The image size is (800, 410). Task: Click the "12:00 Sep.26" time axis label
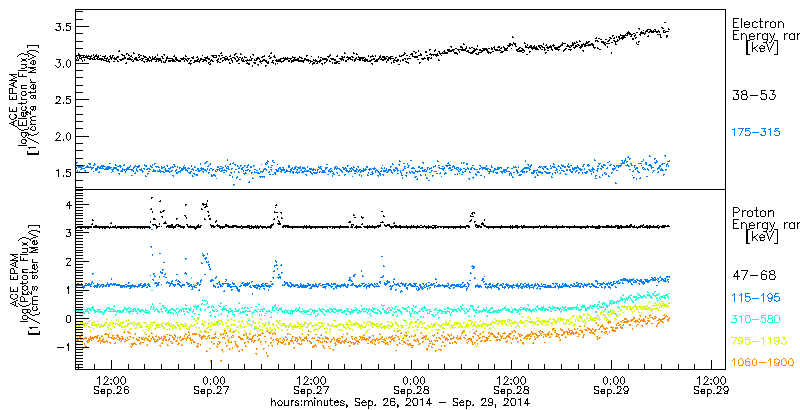click(111, 386)
